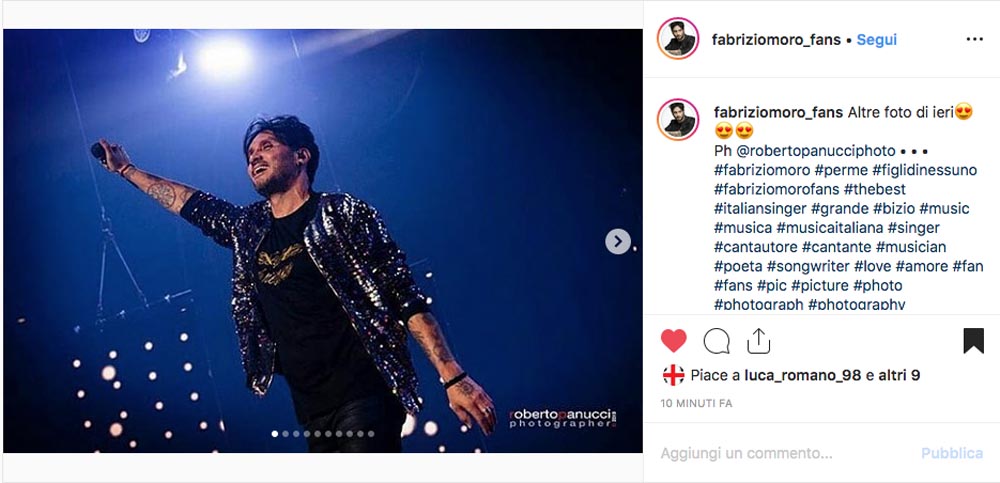Open the fabriziomoro_fans username in the header
The image size is (1000, 483).
(x=776, y=40)
